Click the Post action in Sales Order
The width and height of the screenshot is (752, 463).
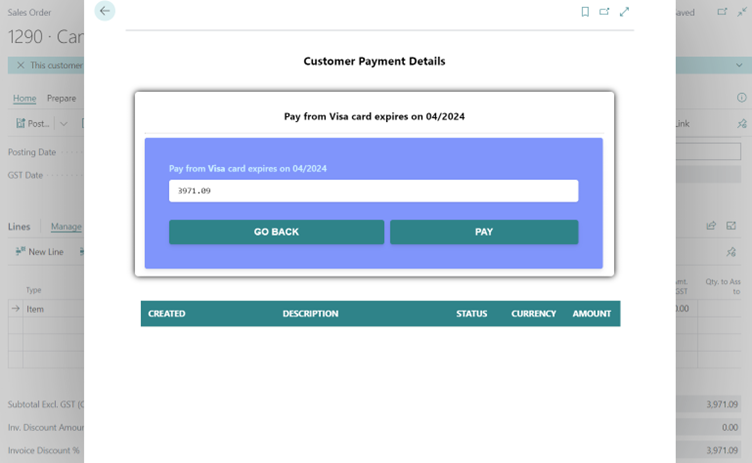(33, 123)
